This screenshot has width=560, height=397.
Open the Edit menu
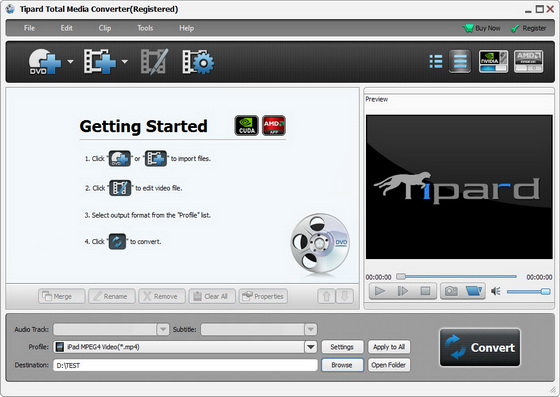point(66,28)
